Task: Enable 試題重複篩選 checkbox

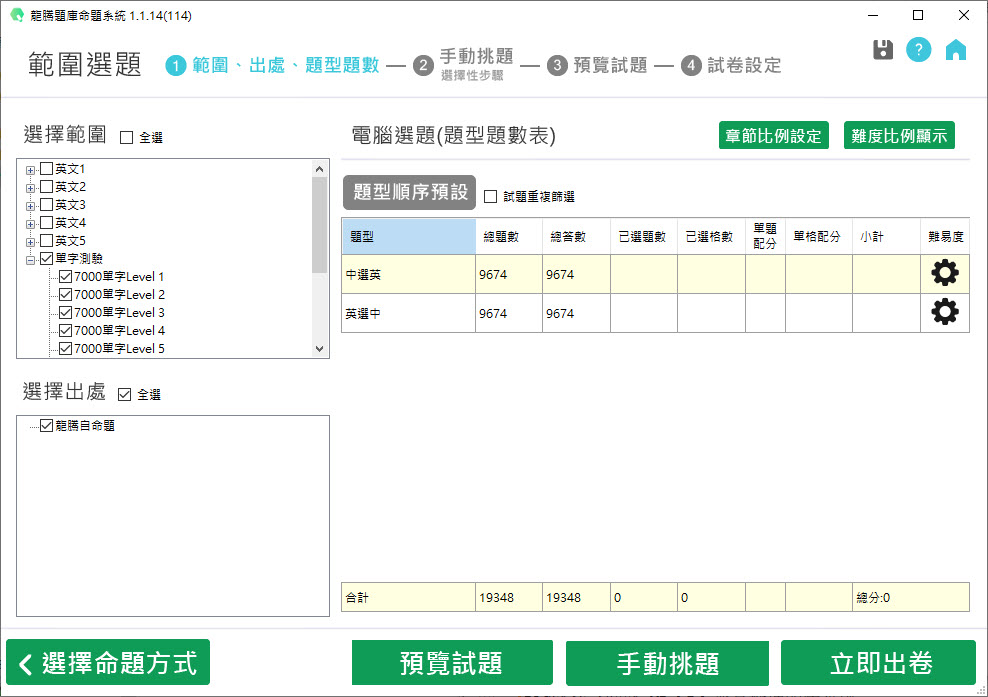Action: [491, 197]
